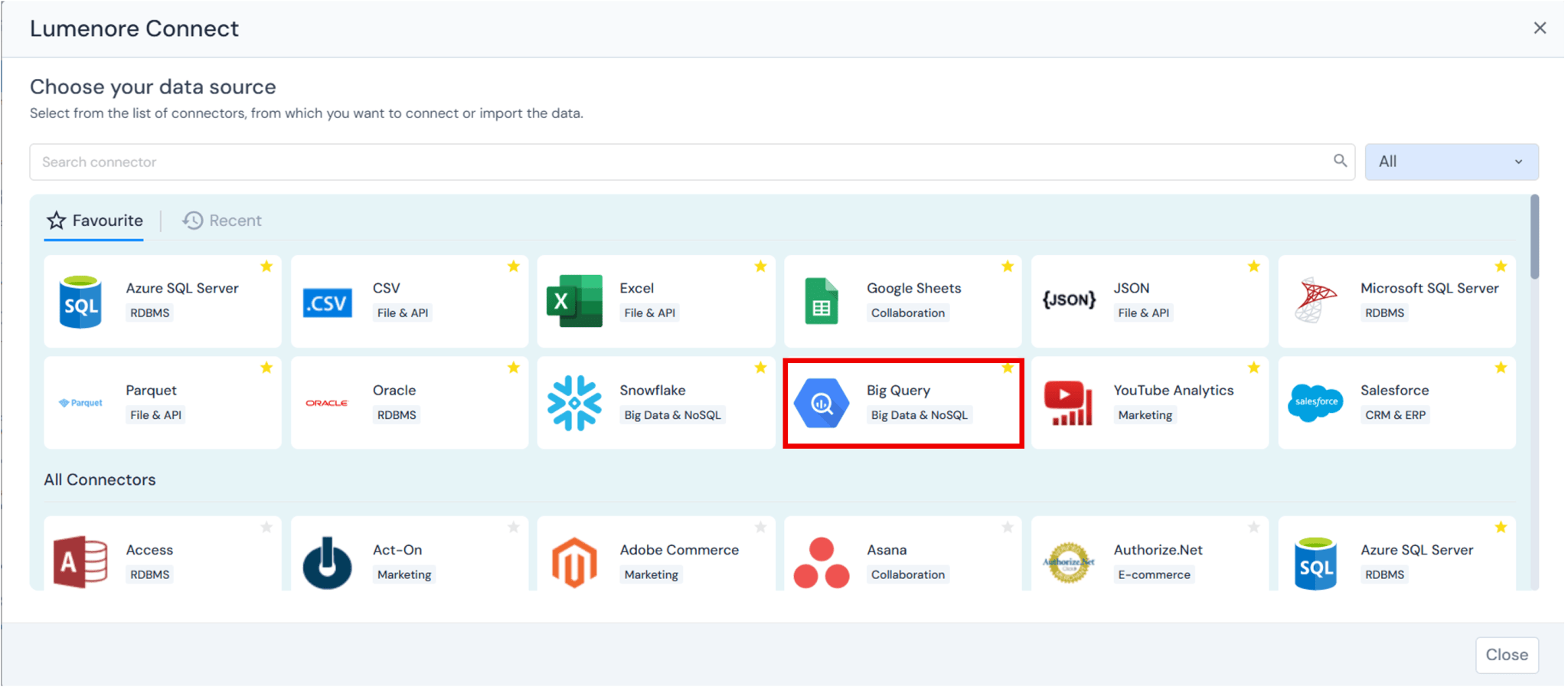Click the Adobe Commerce name label

pyautogui.click(x=679, y=550)
